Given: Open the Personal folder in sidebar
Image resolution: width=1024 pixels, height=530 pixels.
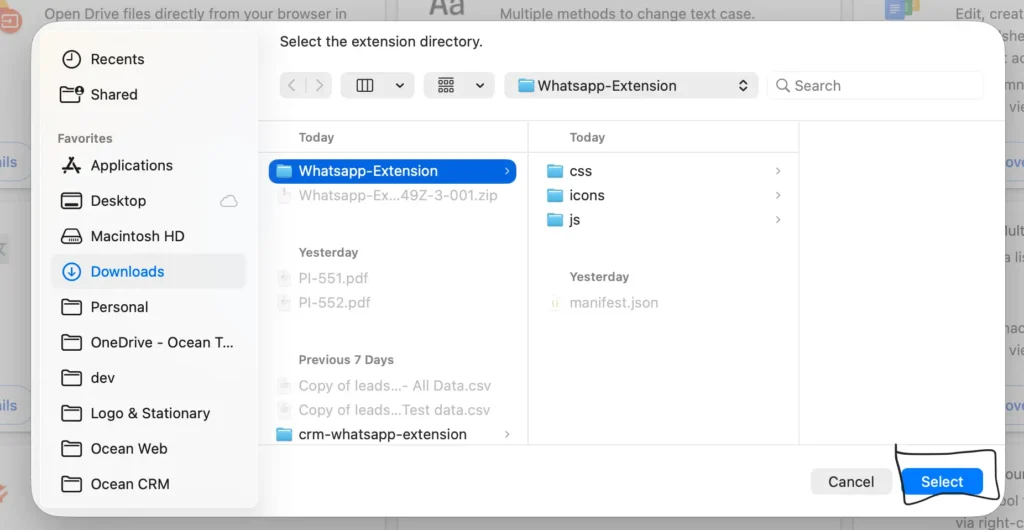Looking at the screenshot, I should (x=149, y=307).
